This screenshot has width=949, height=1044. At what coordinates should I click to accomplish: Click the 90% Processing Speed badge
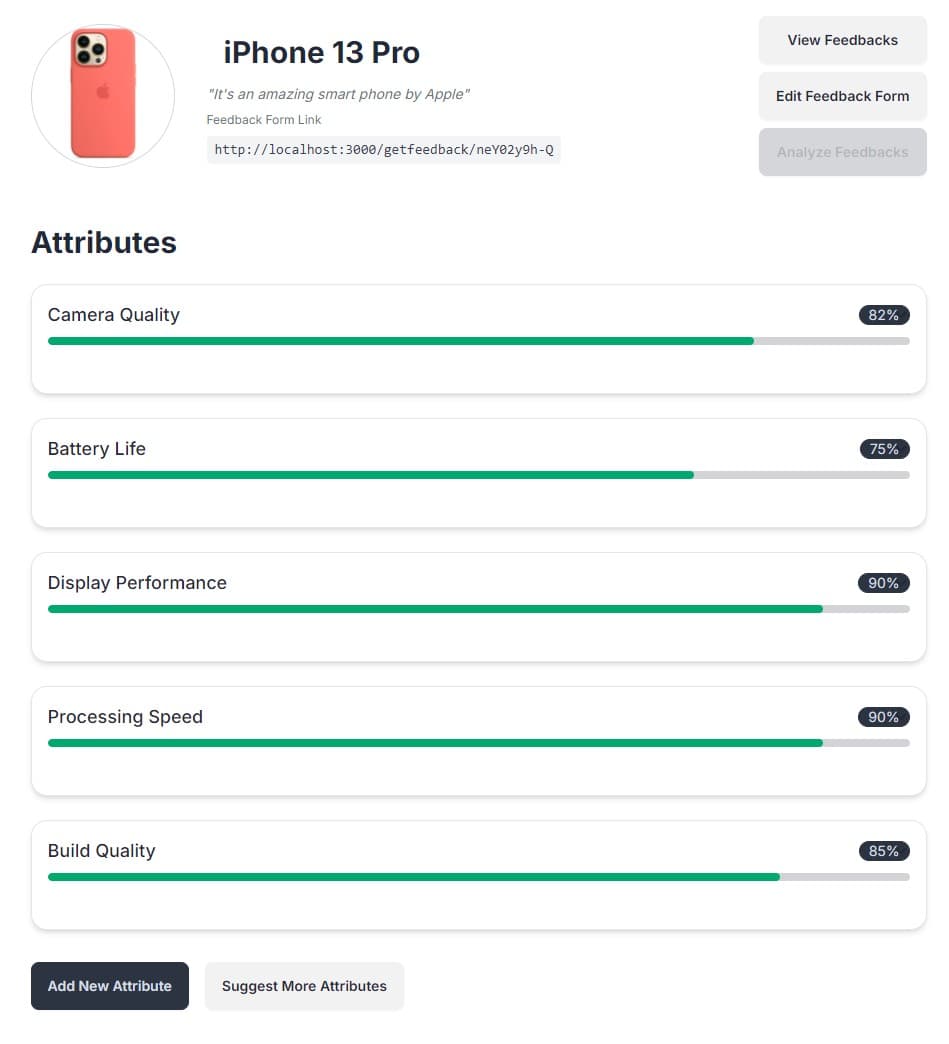tap(884, 716)
